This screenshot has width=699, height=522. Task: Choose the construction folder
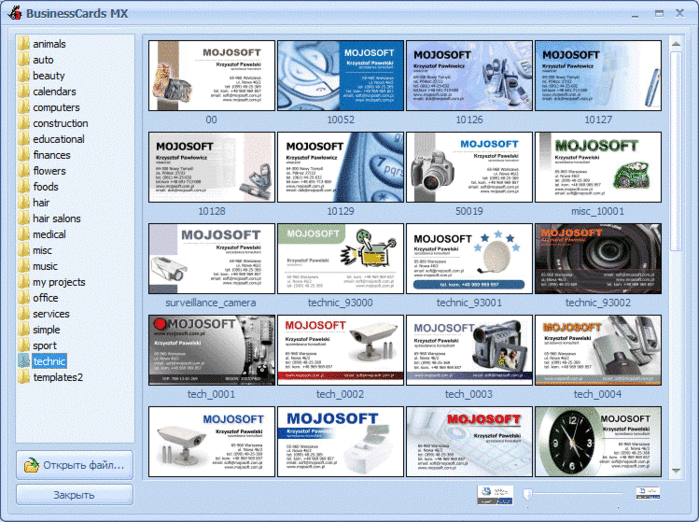pos(53,123)
